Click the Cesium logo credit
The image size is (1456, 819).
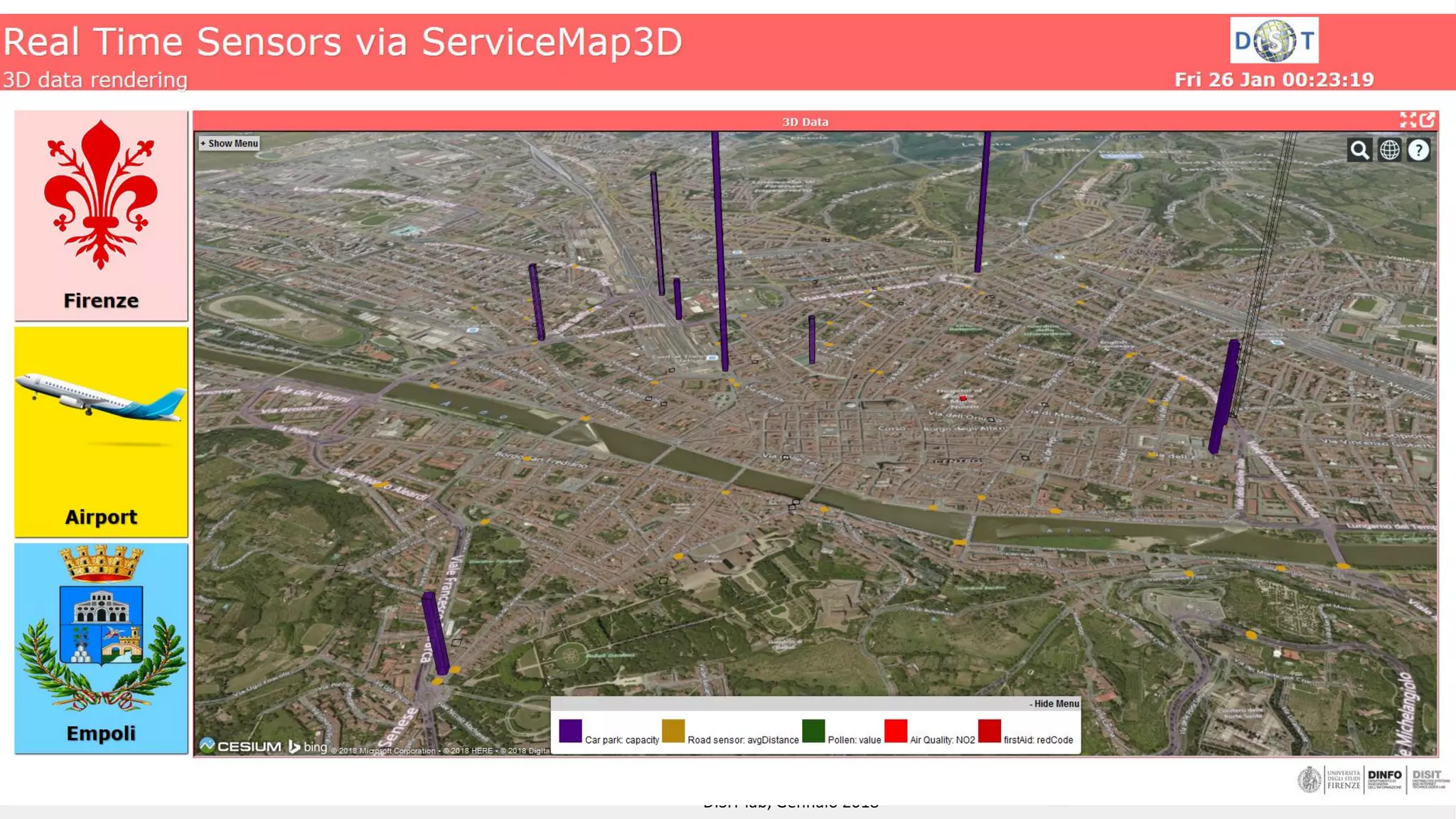coord(241,746)
